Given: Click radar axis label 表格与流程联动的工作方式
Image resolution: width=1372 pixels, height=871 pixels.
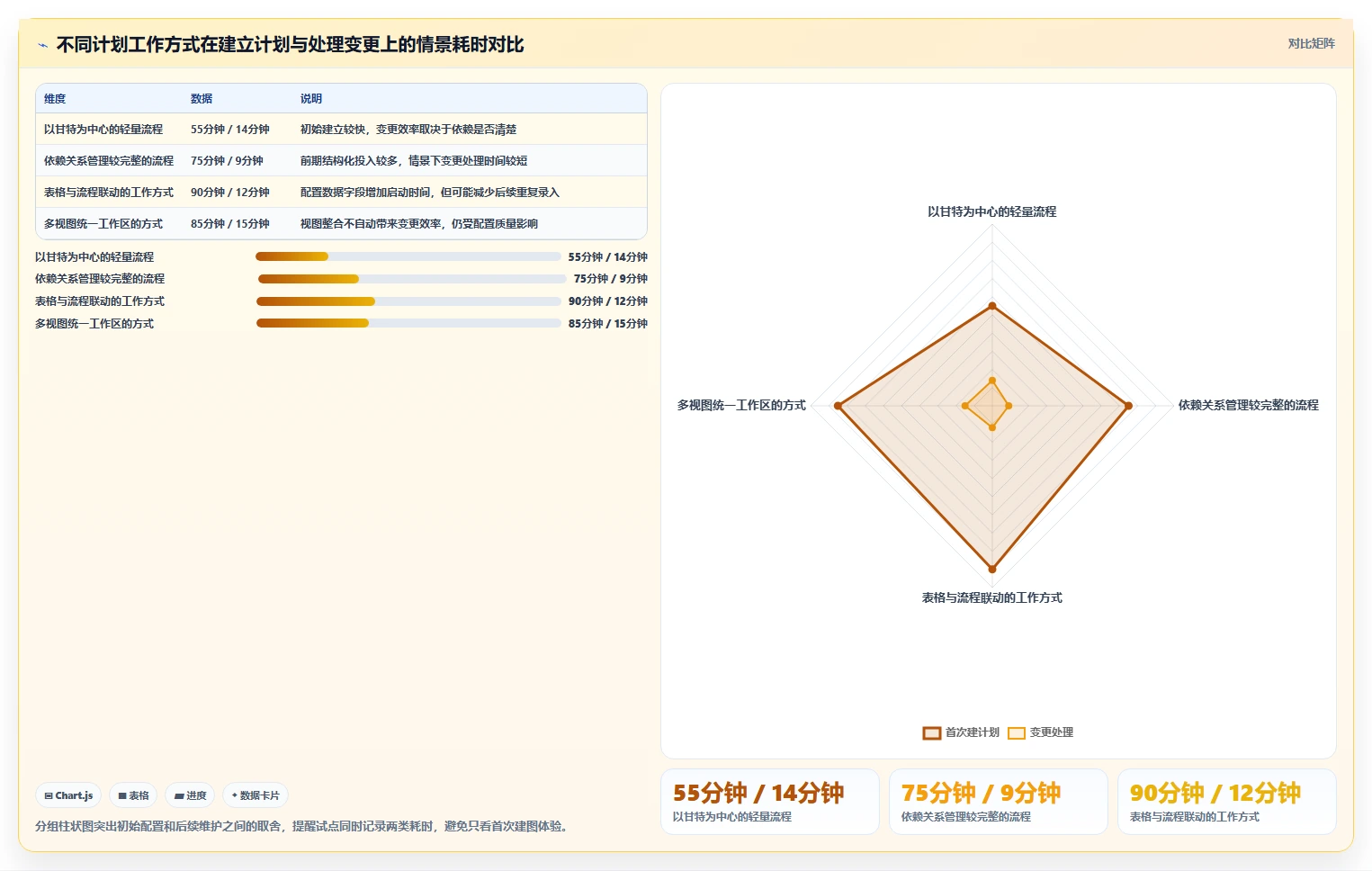Looking at the screenshot, I should 992,598.
